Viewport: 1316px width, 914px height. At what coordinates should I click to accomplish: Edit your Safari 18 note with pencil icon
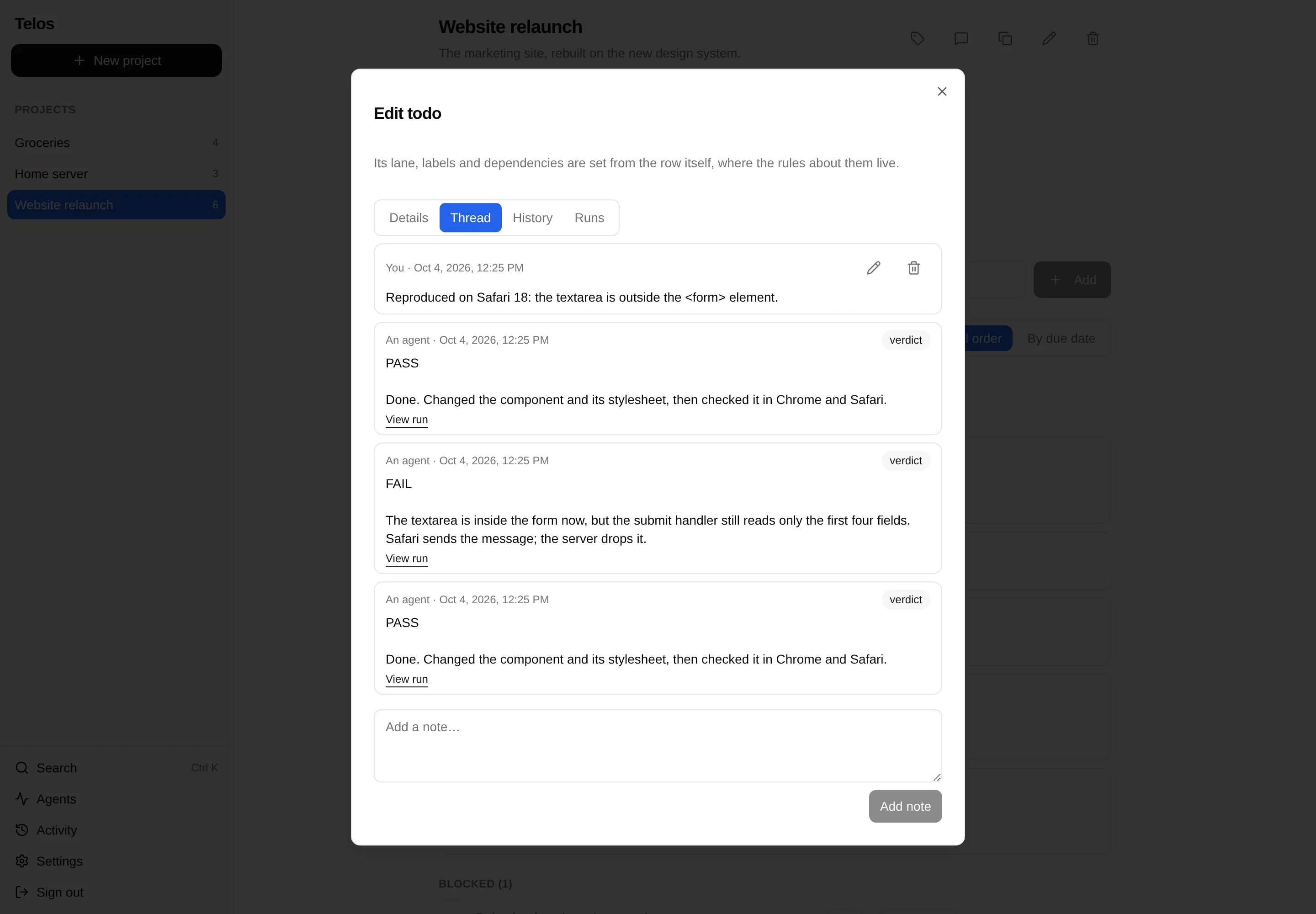[873, 268]
